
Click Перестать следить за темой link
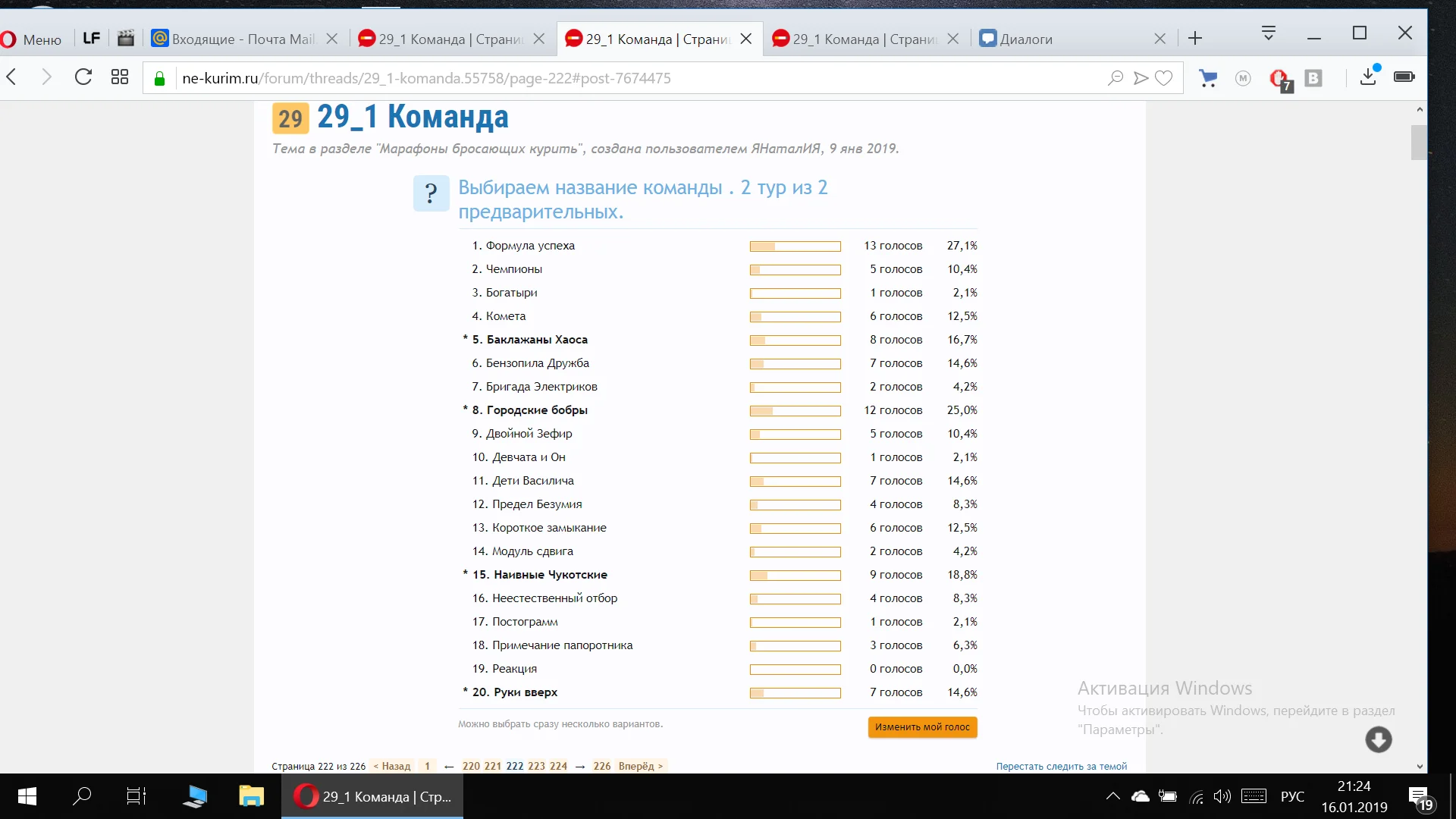[1061, 767]
